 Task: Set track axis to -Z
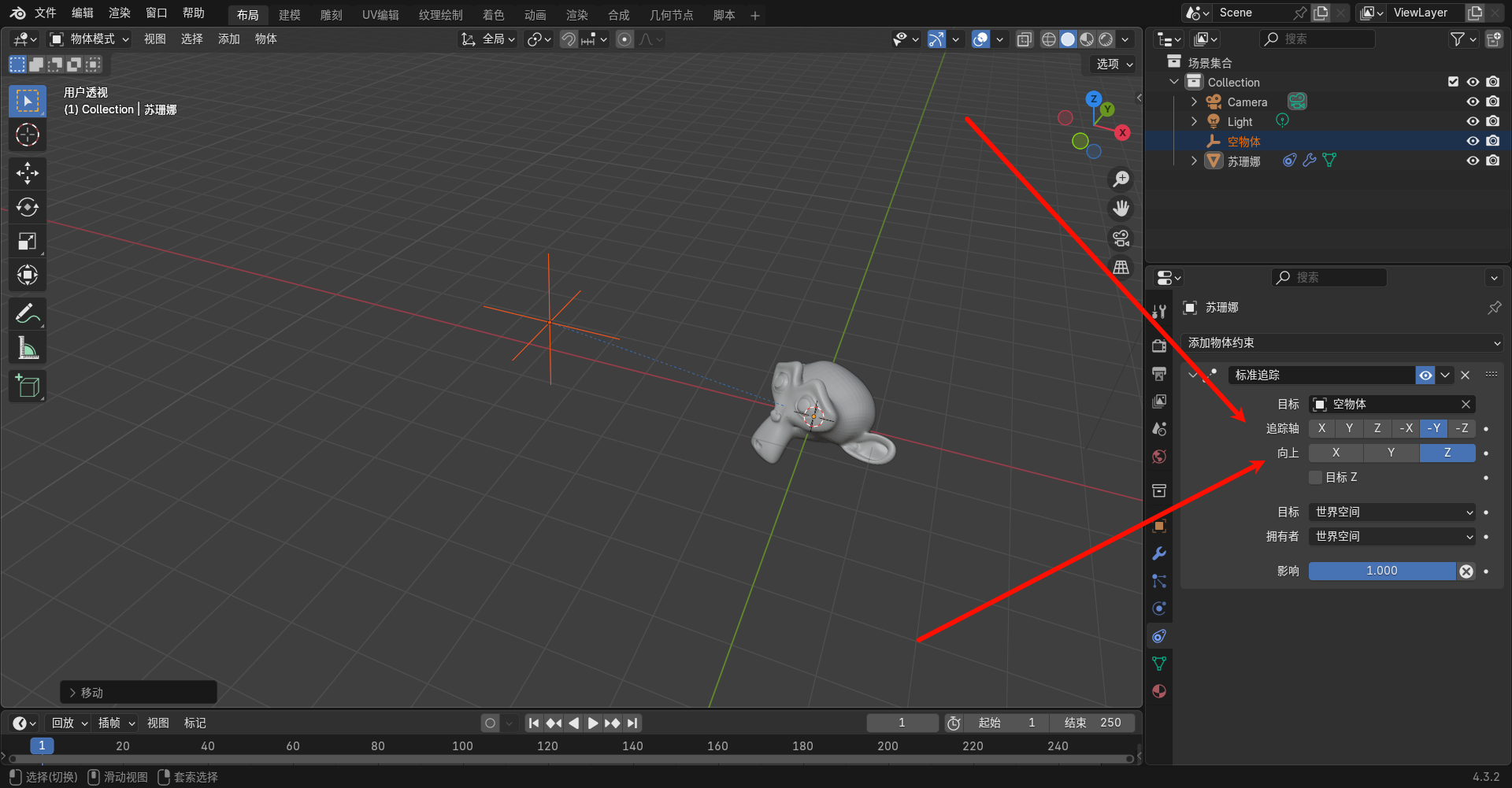point(1462,428)
